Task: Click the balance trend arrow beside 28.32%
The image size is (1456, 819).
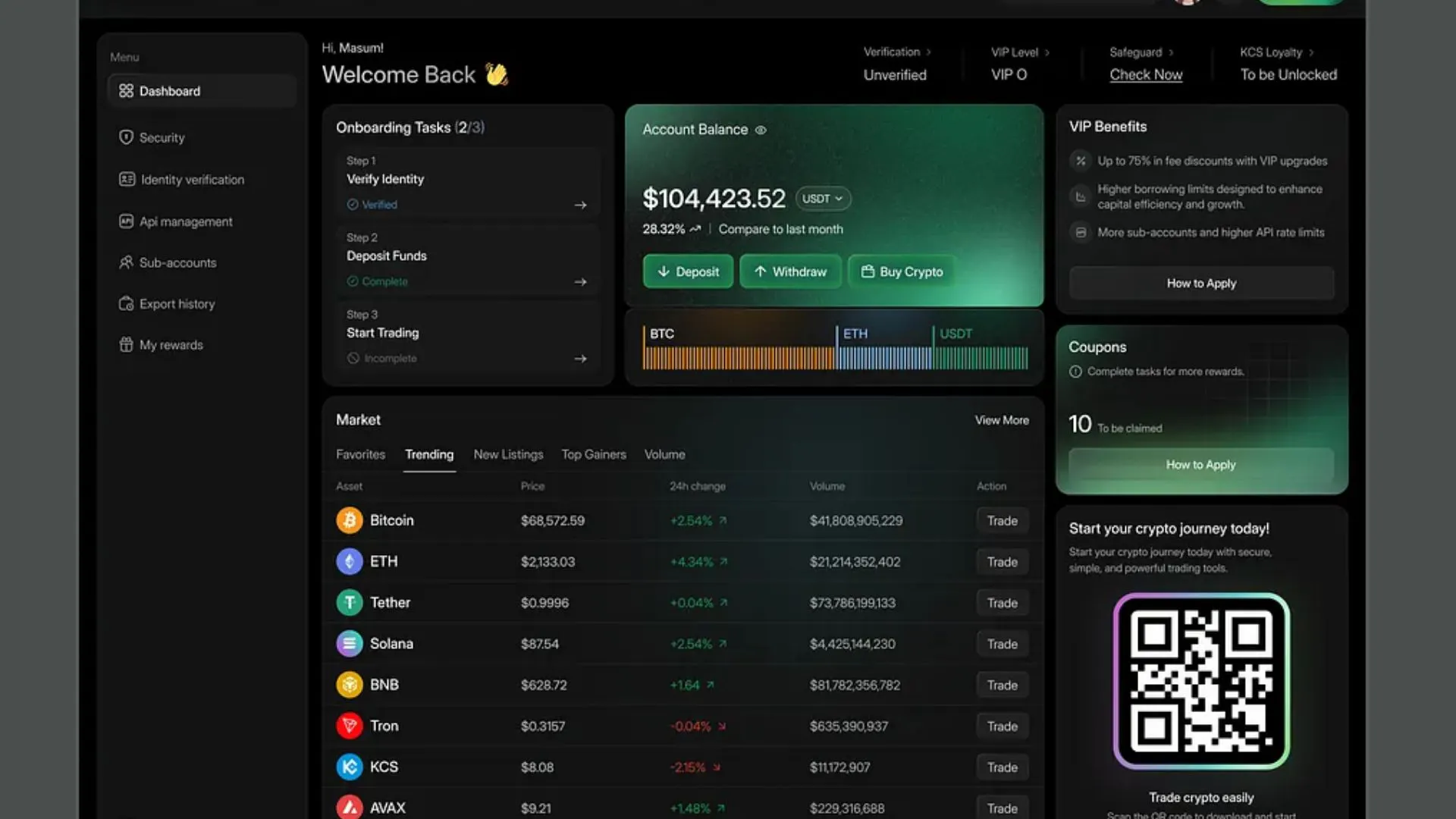Action: click(x=695, y=229)
